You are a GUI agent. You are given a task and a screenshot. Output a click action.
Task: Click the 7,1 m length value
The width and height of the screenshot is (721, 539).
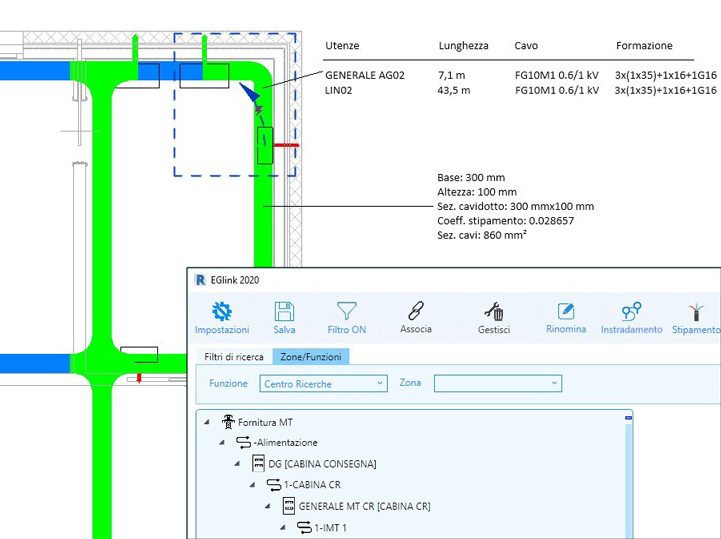[451, 75]
